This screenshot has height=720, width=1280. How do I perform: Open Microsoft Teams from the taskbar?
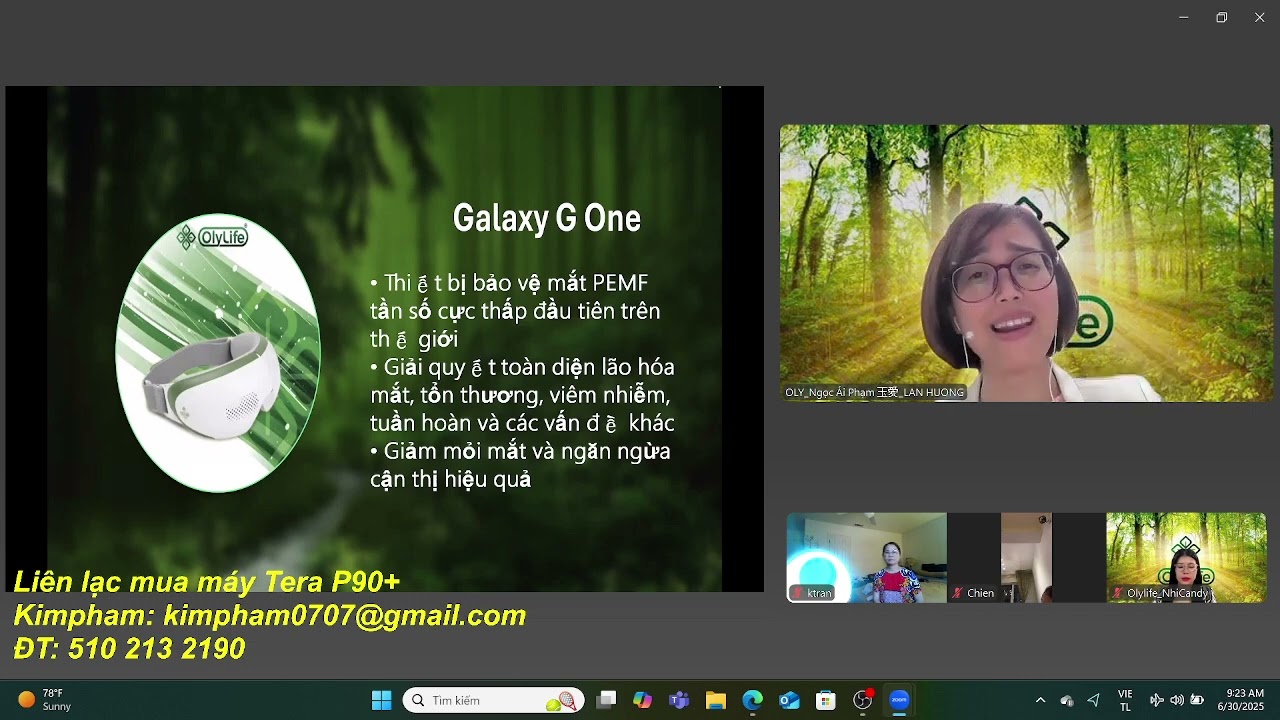pyautogui.click(x=679, y=700)
